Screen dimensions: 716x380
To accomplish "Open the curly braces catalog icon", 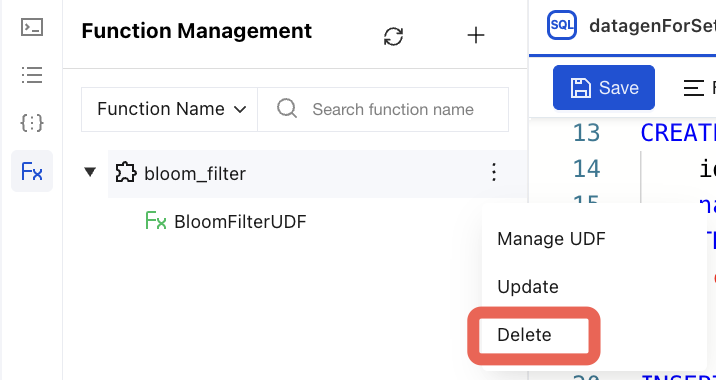I will click(x=32, y=122).
